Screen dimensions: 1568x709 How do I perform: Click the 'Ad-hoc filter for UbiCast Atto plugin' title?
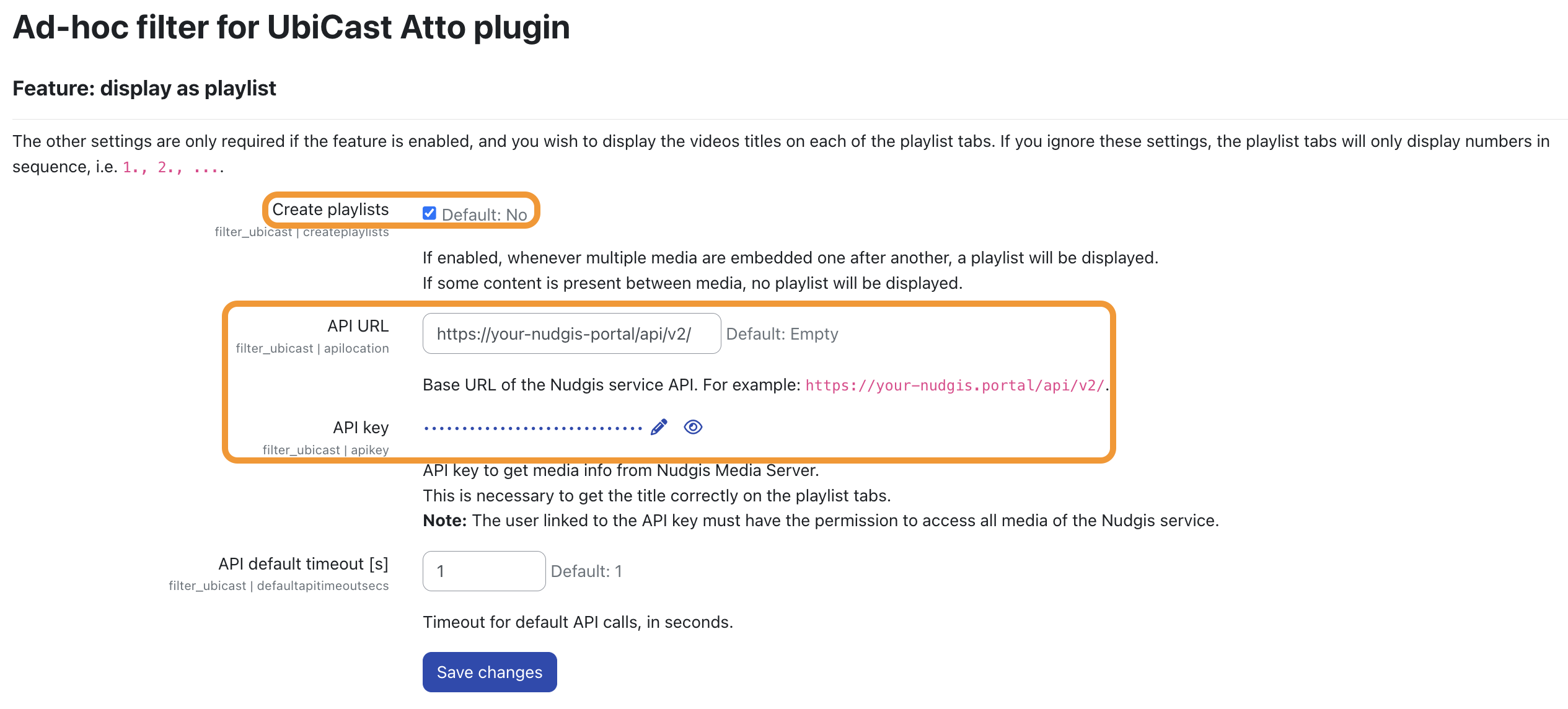tap(291, 27)
